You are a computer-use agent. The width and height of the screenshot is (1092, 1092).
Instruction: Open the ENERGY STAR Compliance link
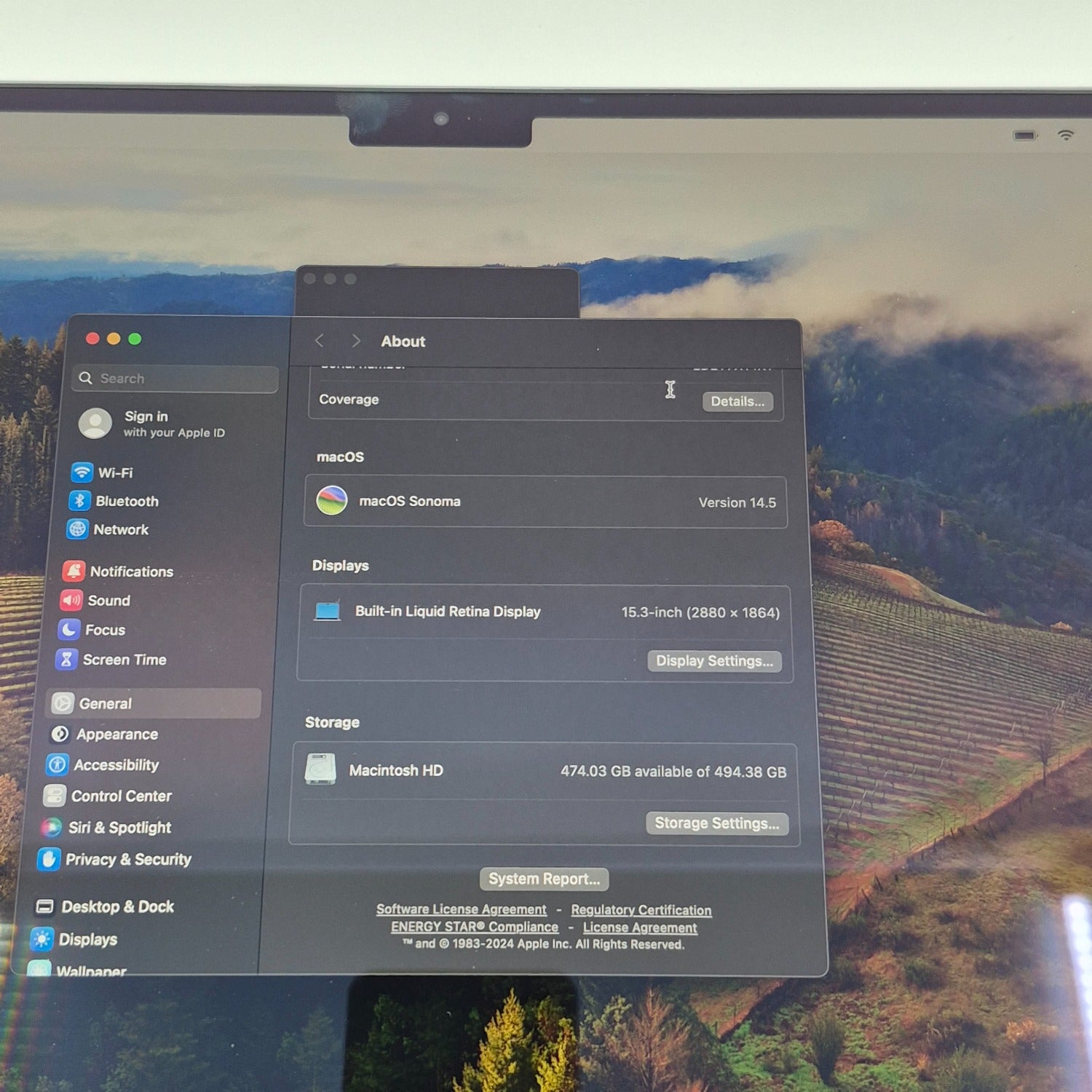(x=475, y=927)
